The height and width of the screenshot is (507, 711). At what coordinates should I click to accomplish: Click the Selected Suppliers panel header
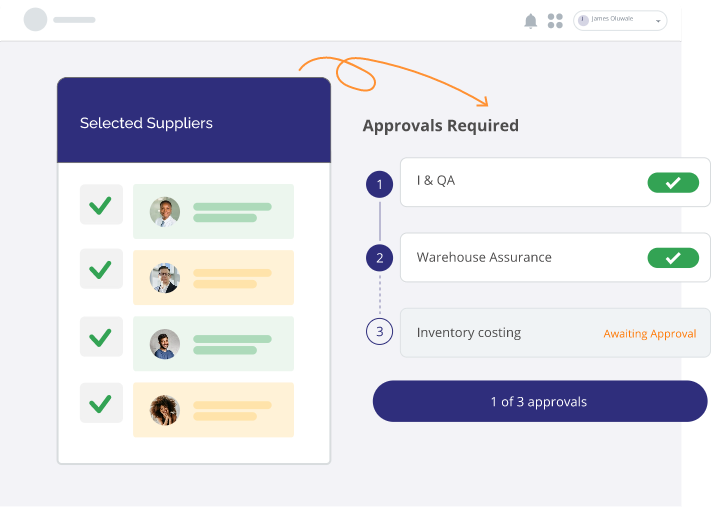[194, 121]
